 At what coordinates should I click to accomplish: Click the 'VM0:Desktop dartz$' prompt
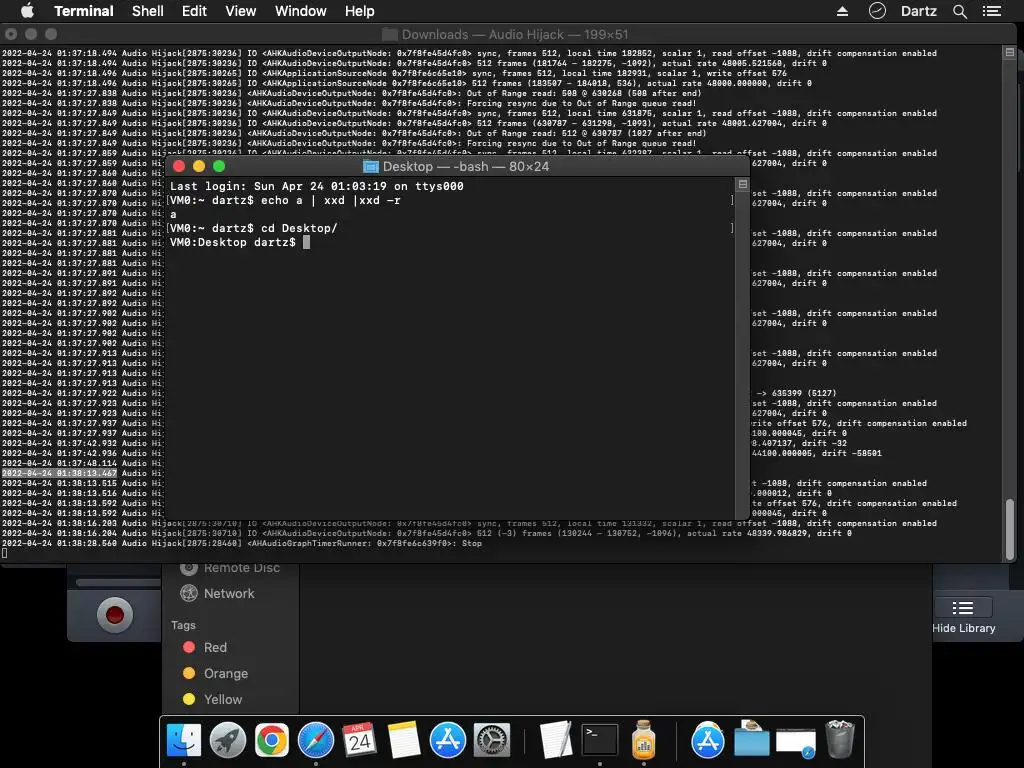click(232, 242)
